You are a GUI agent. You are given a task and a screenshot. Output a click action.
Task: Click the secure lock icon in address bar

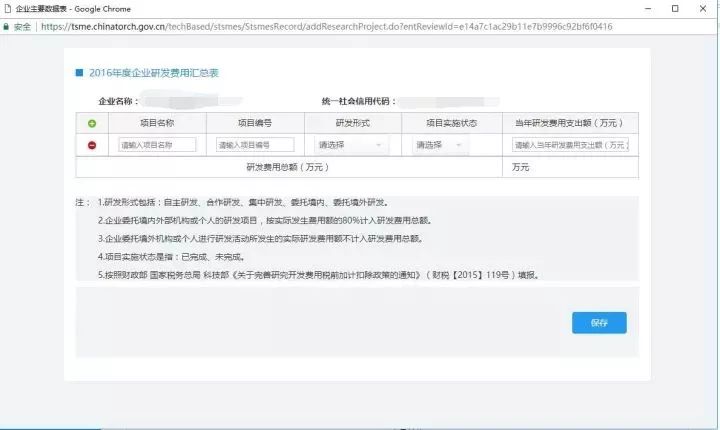[9, 27]
